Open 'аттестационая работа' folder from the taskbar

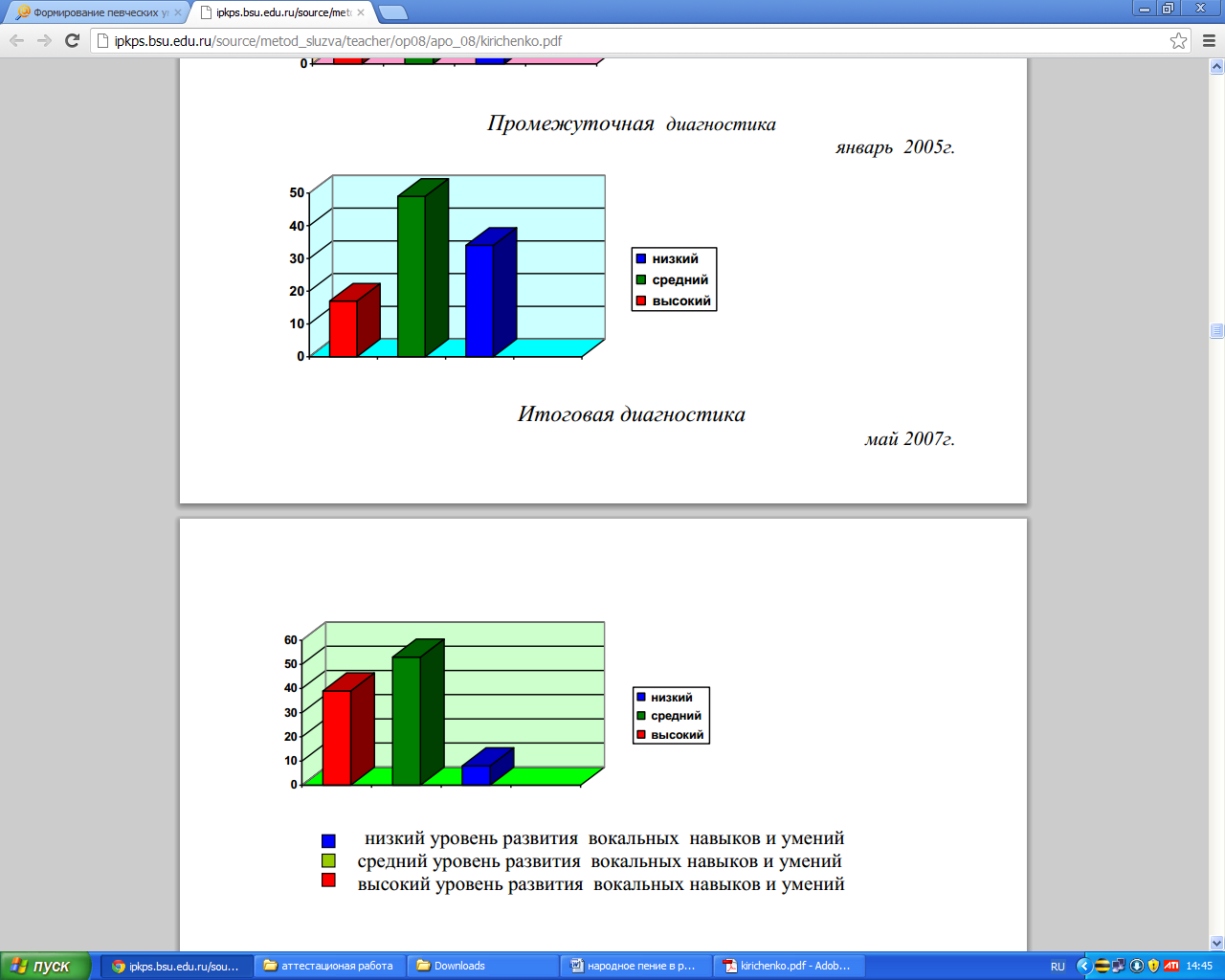coord(329,966)
